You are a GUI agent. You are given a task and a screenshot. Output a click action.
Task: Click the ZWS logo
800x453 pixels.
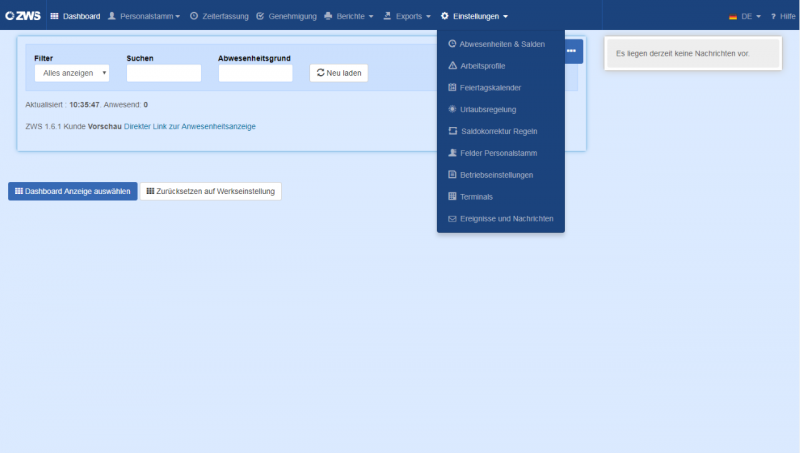point(23,16)
